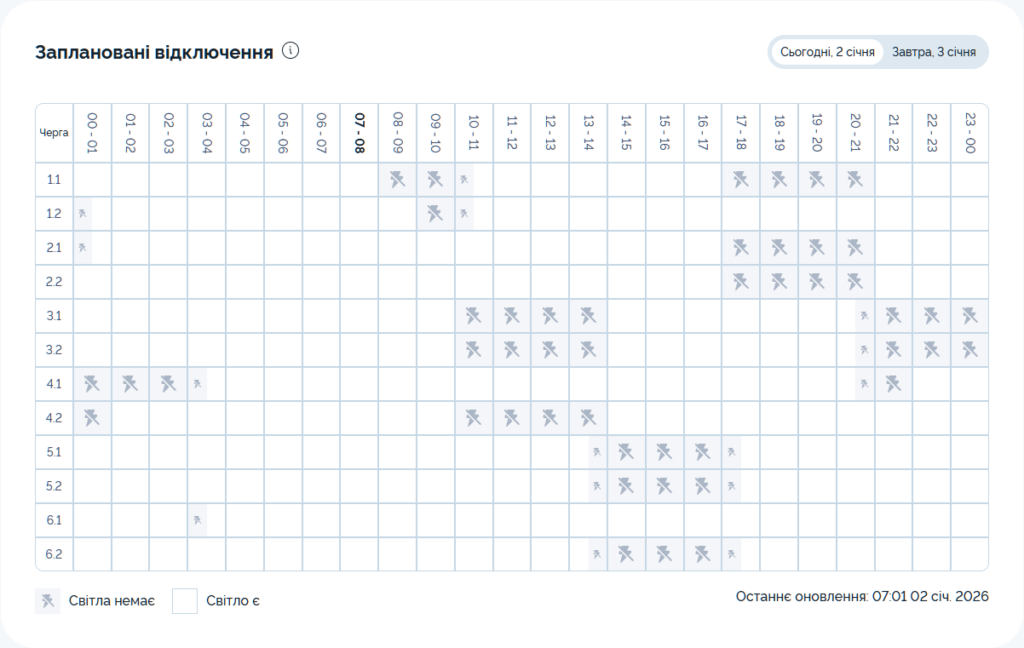
Task: Click outage icon for queue 4.2 at 00-01
Action: click(x=92, y=418)
